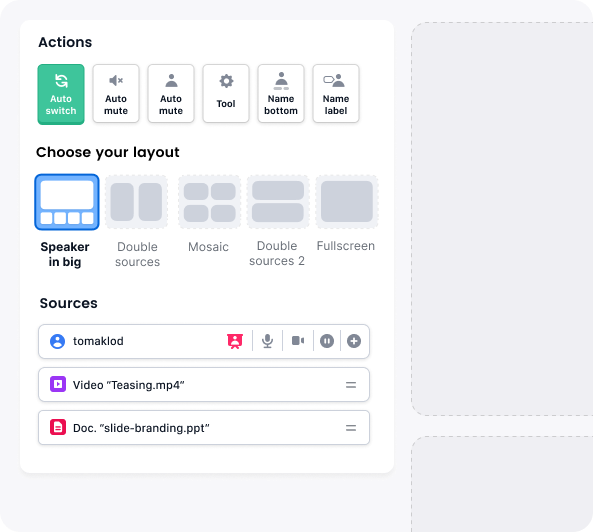Select the Name label action

coord(336,93)
